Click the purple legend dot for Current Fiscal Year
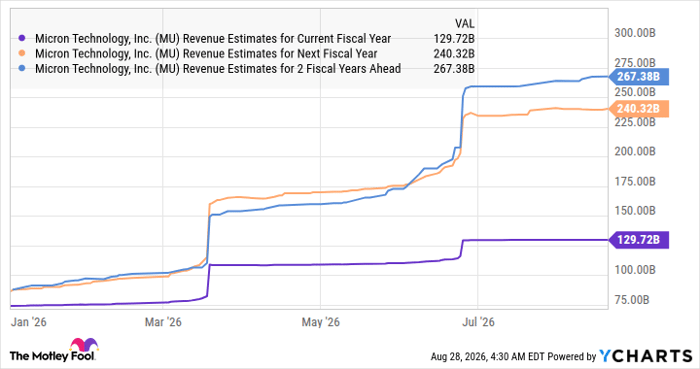700x369 pixels. coord(21,38)
